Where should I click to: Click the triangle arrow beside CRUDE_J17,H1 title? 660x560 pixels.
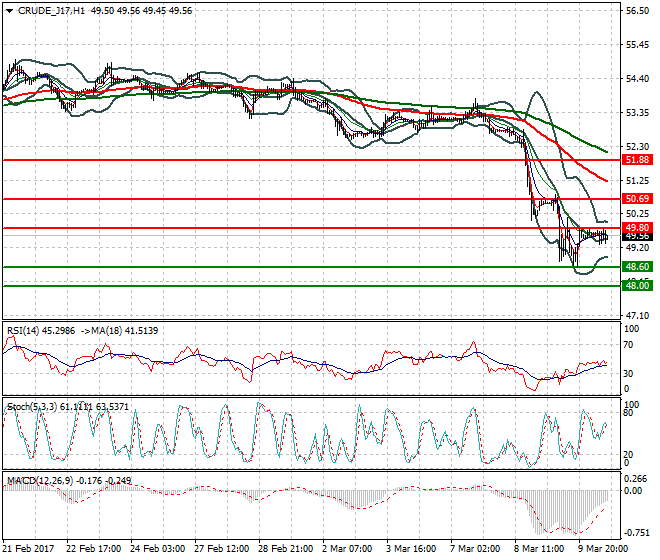coord(10,11)
